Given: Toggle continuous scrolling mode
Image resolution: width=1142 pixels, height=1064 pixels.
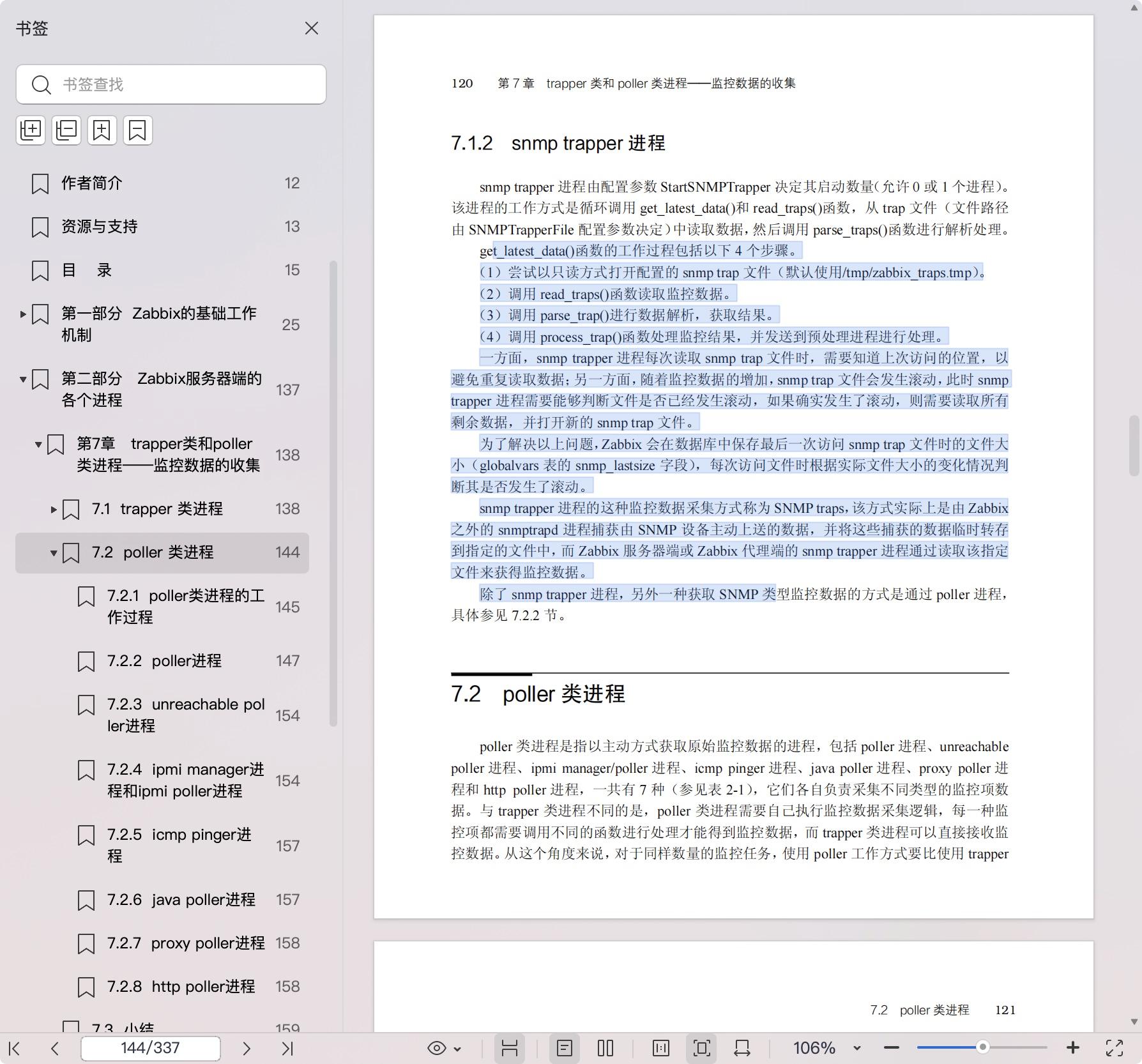Looking at the screenshot, I should pos(510,1048).
